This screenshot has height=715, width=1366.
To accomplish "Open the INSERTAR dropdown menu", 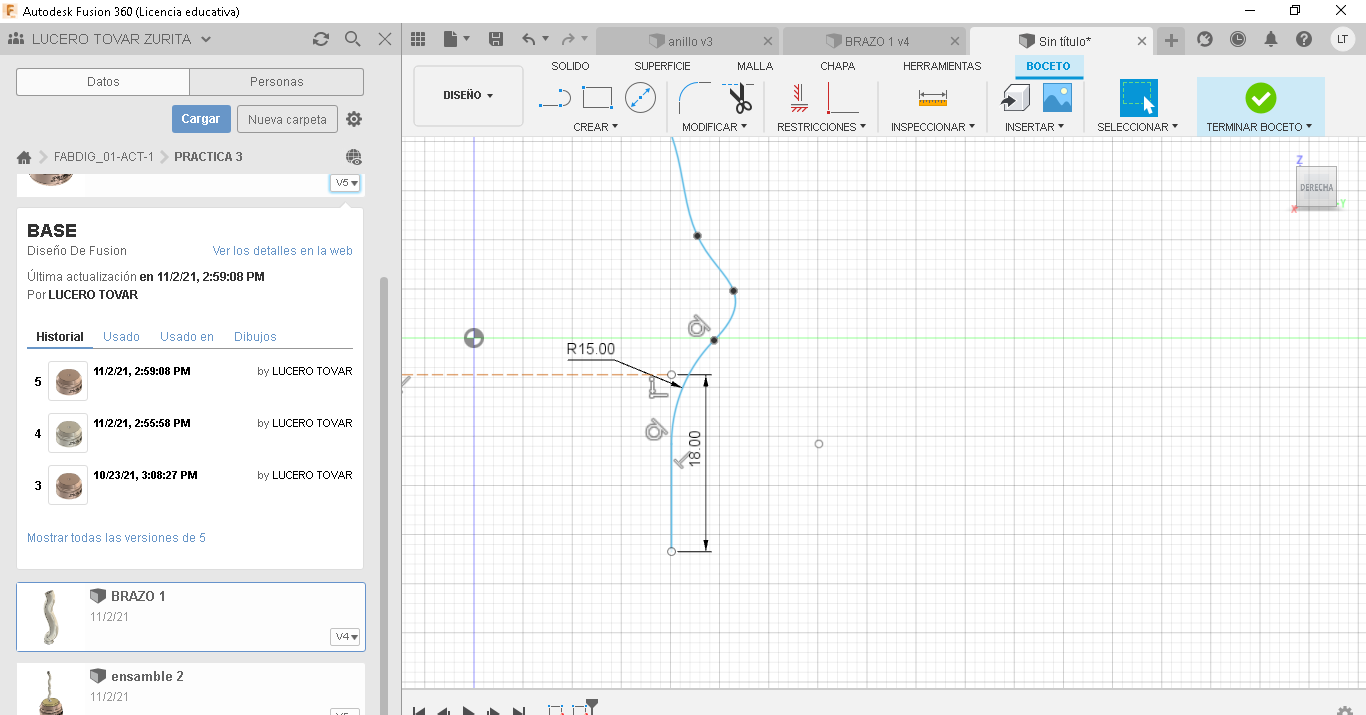I will 1035,127.
